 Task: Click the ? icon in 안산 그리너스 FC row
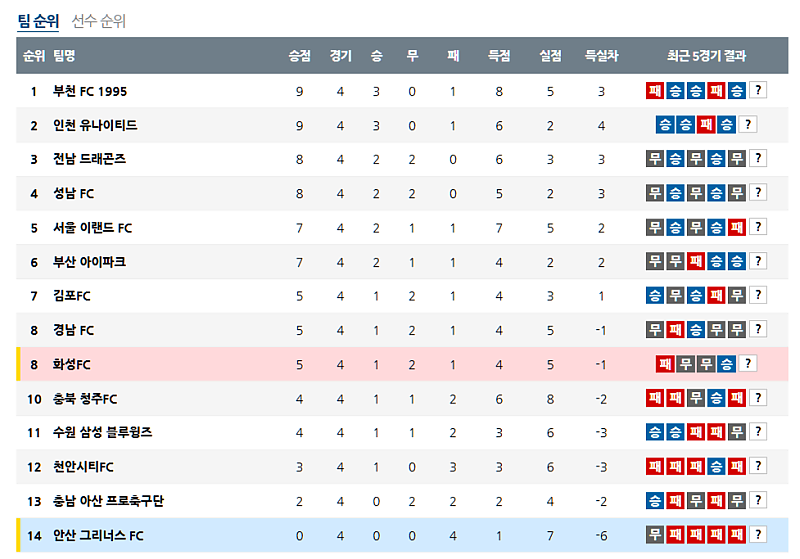758,535
